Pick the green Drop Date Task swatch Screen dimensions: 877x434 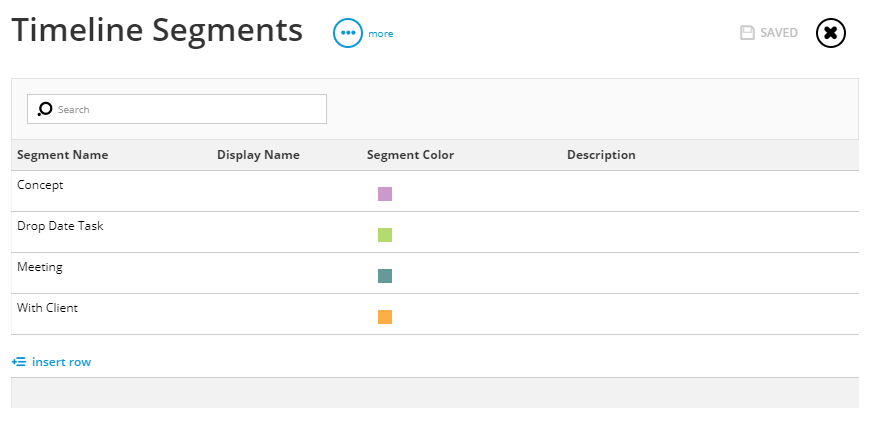[385, 235]
